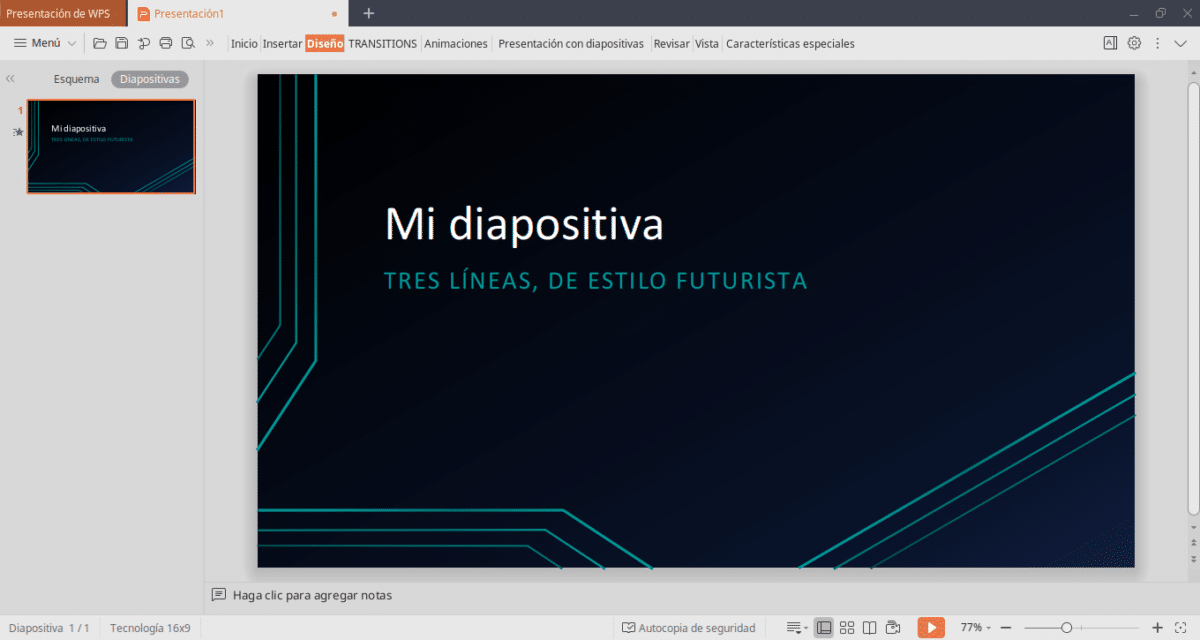Viewport: 1200px width, 640px height.
Task: Toggle Autocopia de seguridad backup
Action: pyautogui.click(x=689, y=628)
